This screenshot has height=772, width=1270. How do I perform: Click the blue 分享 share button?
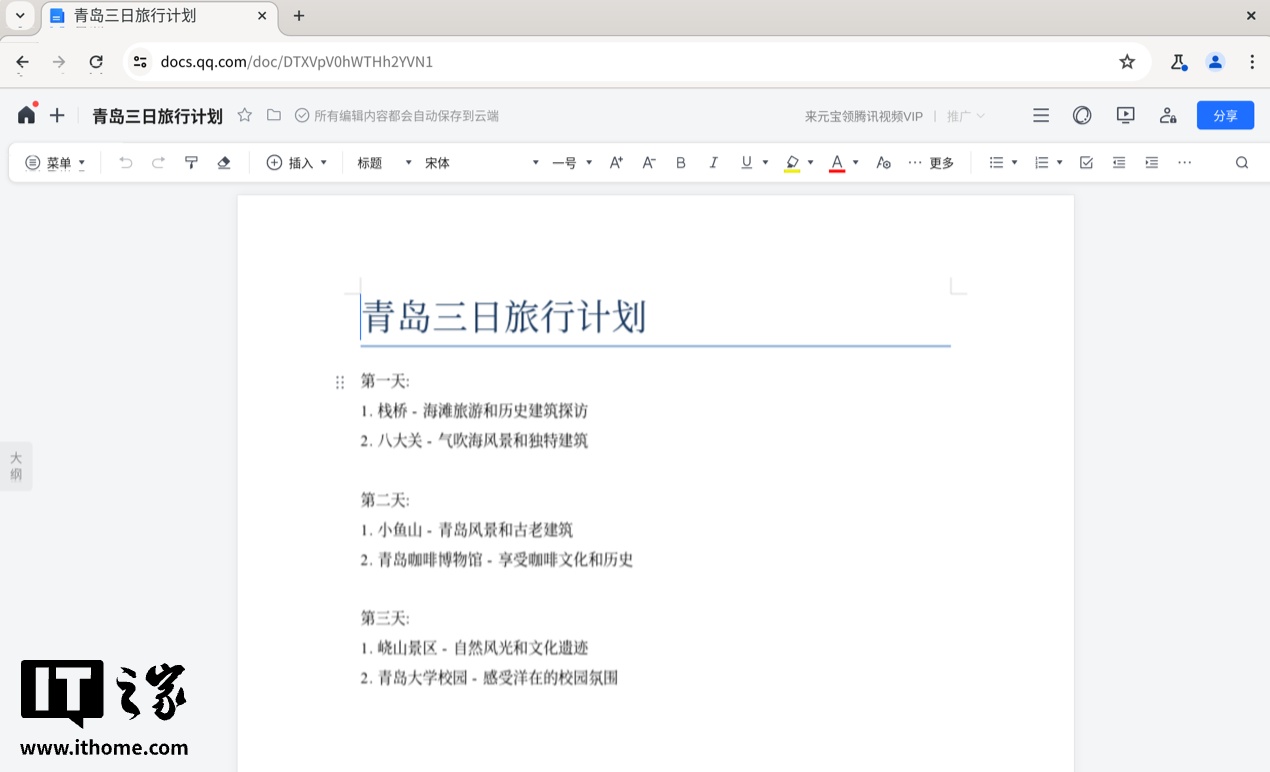(x=1225, y=115)
